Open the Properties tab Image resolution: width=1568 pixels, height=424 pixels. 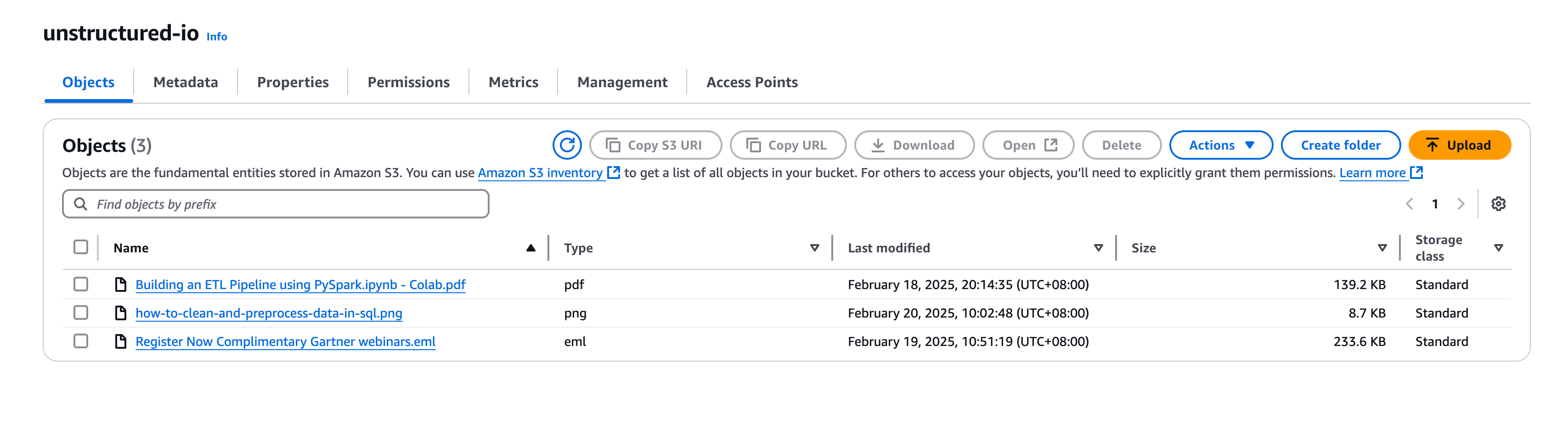pos(293,82)
